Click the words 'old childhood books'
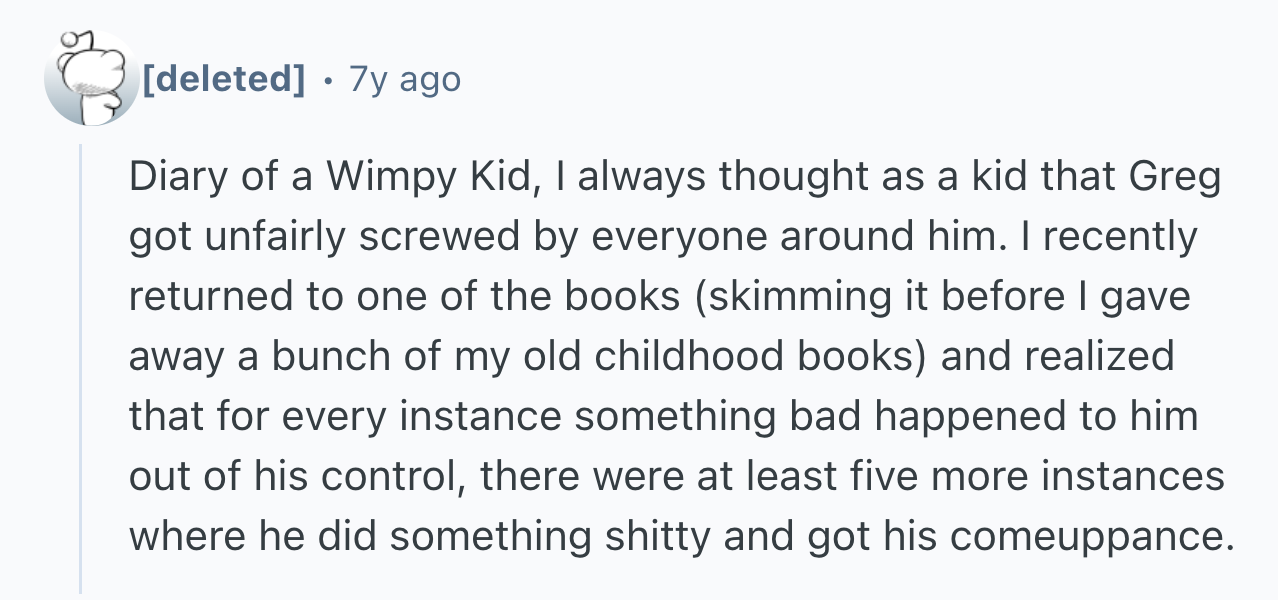This screenshot has width=1278, height=600. pyautogui.click(x=708, y=358)
